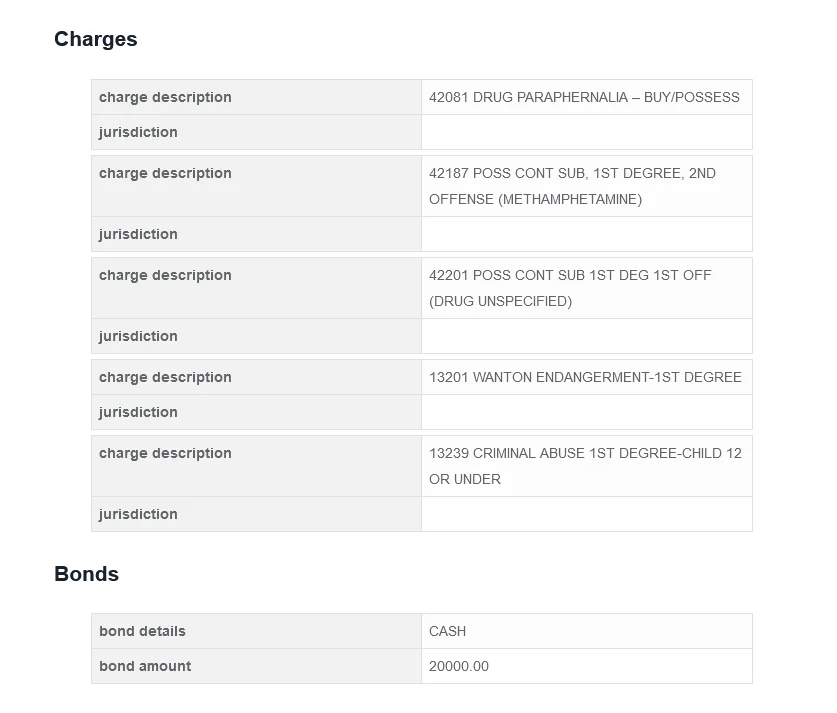Click the empty jurisdiction value under Drug Unspecified charge
837x713 pixels.
[586, 336]
